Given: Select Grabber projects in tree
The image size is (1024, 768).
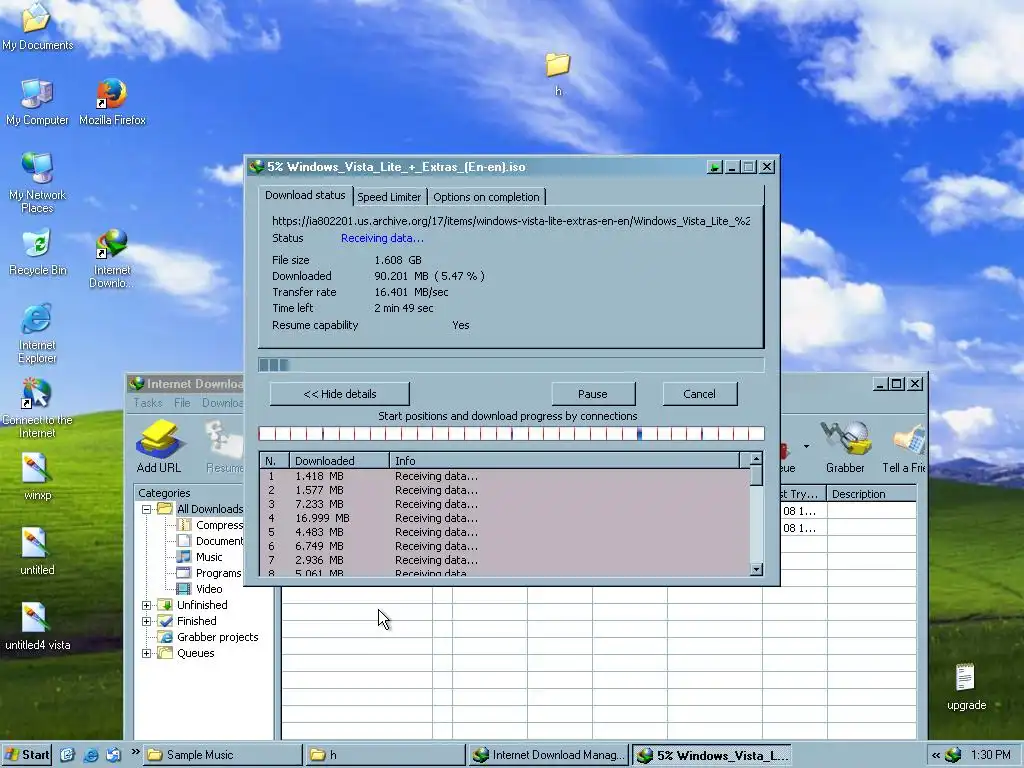Looking at the screenshot, I should (217, 637).
